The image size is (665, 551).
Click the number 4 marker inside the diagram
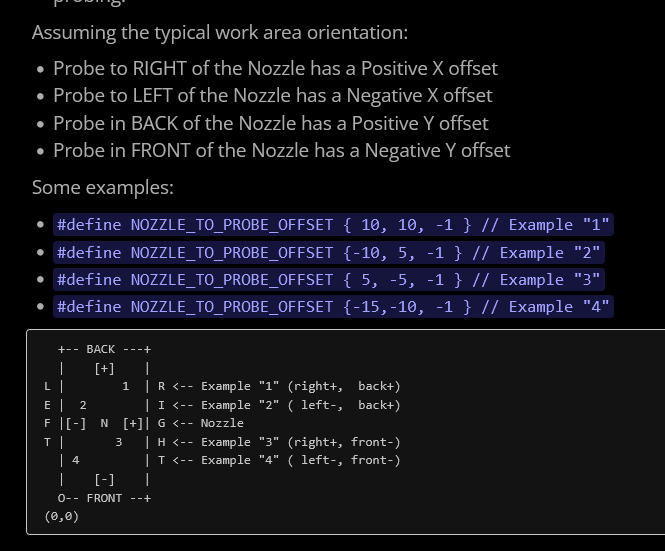76,460
